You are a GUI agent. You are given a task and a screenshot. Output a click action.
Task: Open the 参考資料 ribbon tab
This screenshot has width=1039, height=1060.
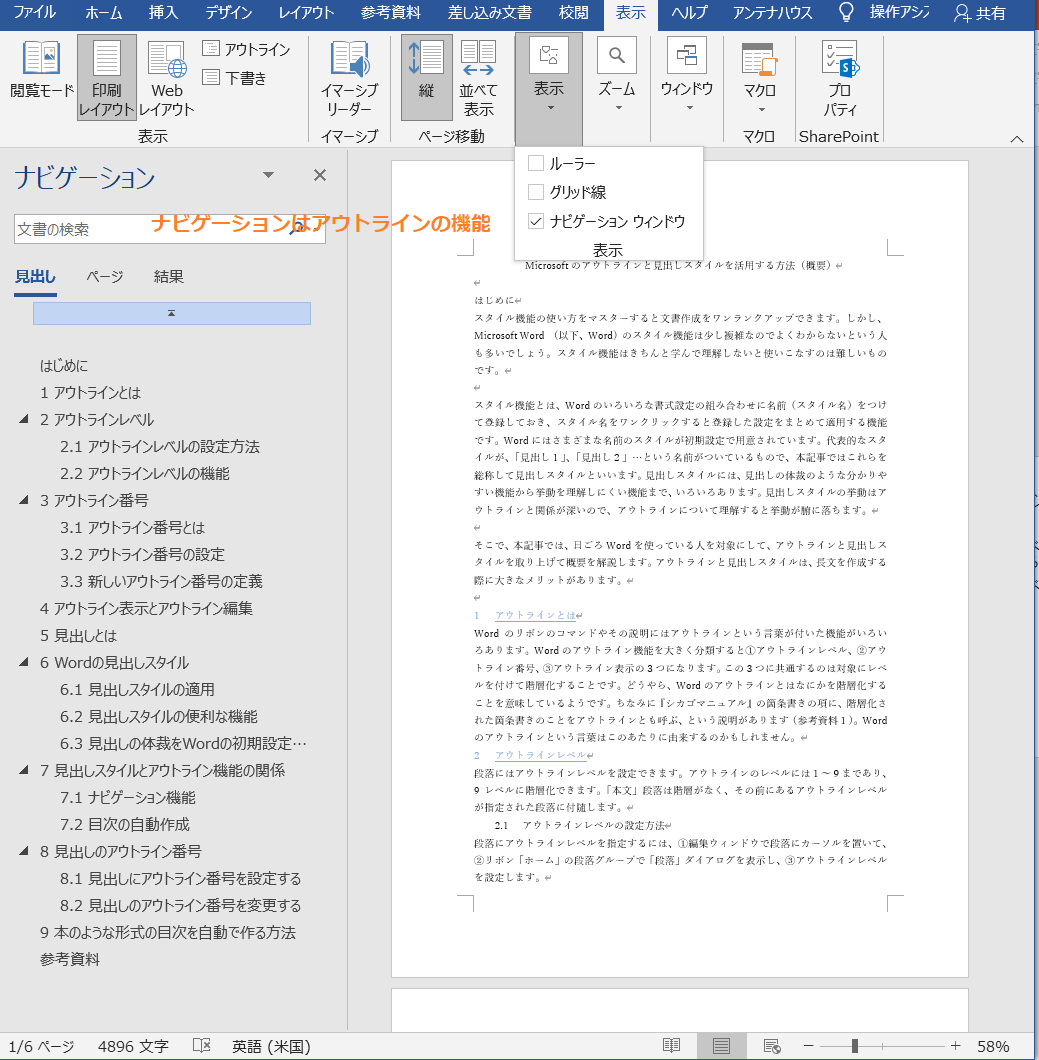[391, 13]
